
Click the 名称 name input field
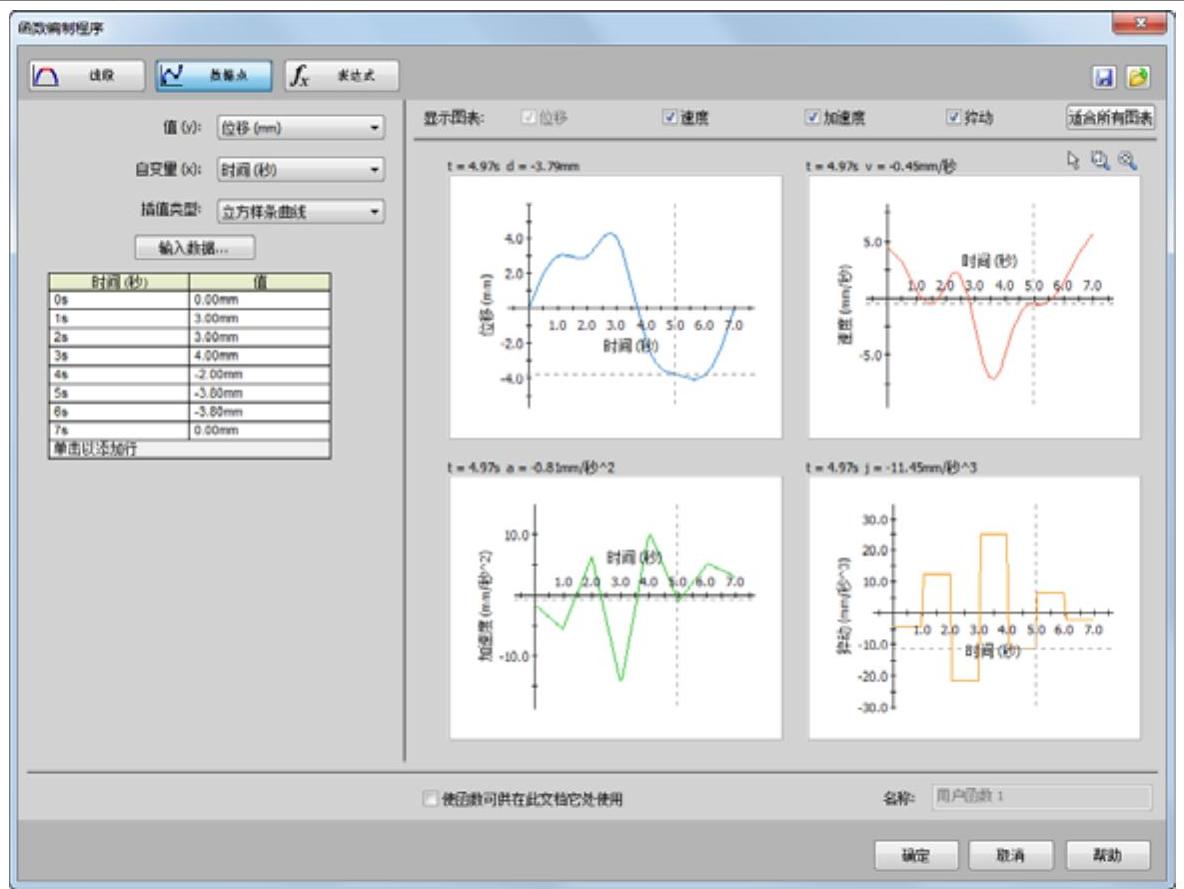coord(1042,797)
